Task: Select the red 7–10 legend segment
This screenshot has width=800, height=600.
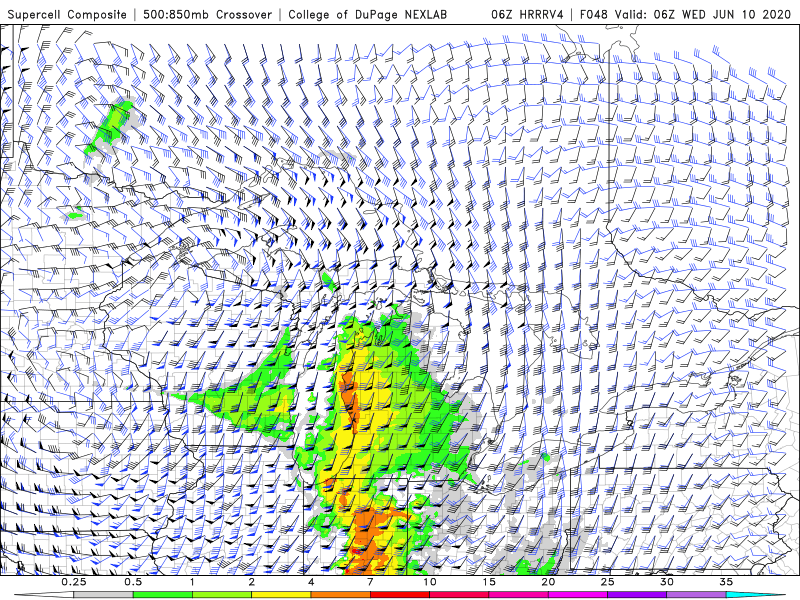Action: pyautogui.click(x=399, y=595)
